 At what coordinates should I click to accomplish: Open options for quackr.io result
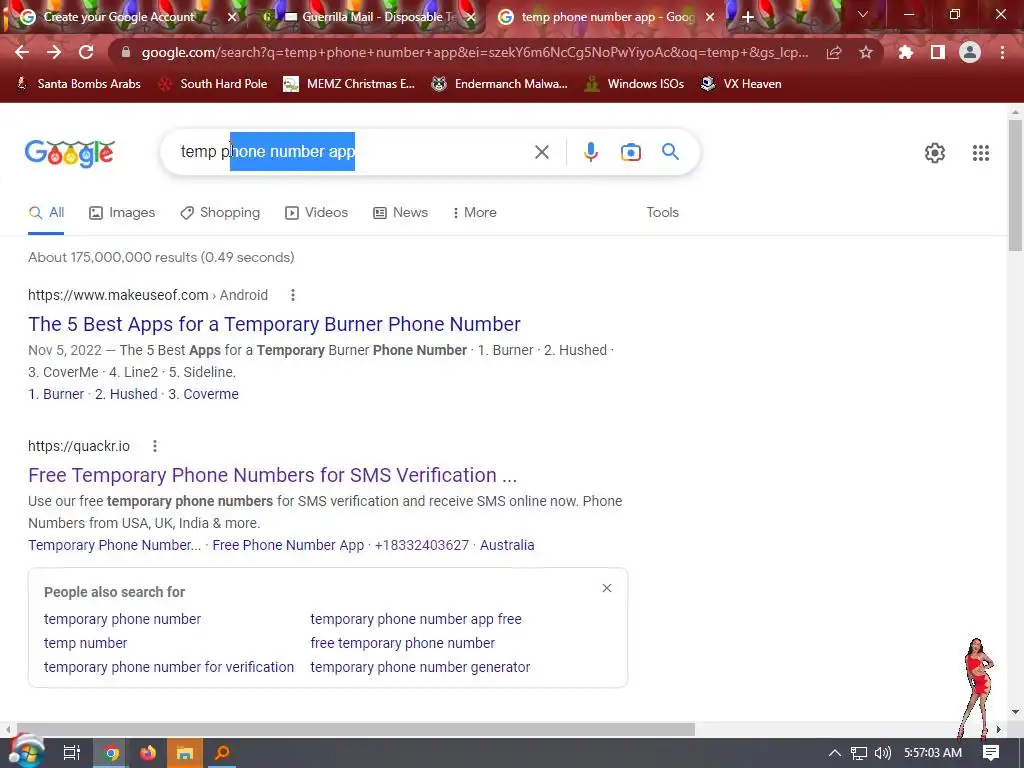155,446
